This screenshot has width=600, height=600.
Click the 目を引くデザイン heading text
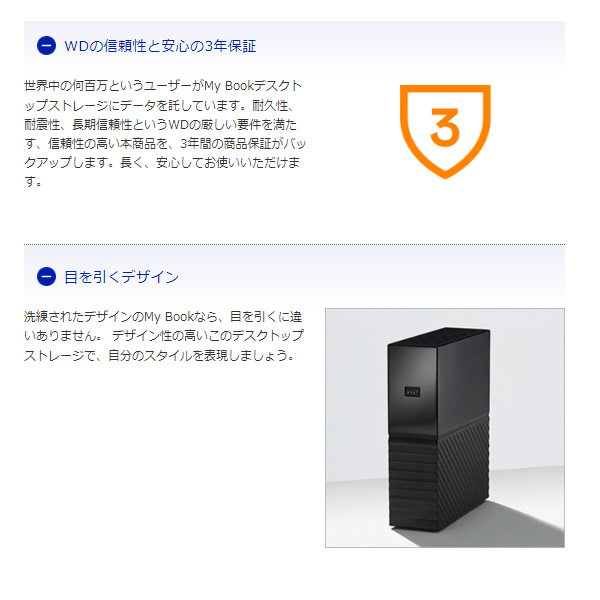click(x=121, y=277)
